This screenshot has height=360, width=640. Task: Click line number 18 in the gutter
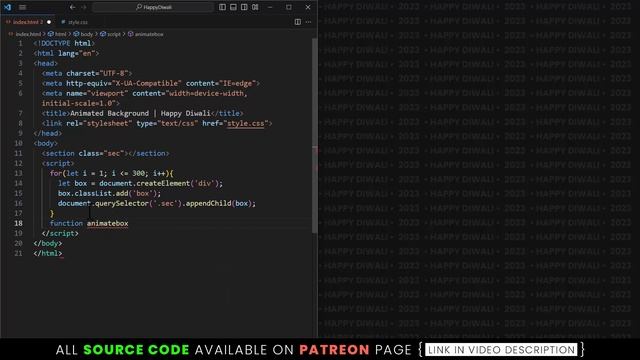coord(18,223)
